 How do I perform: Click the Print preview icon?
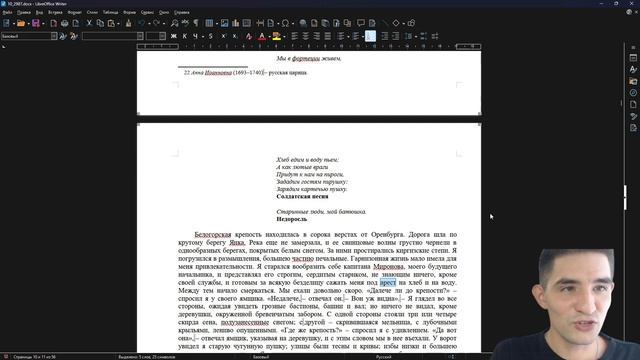click(x=76, y=23)
